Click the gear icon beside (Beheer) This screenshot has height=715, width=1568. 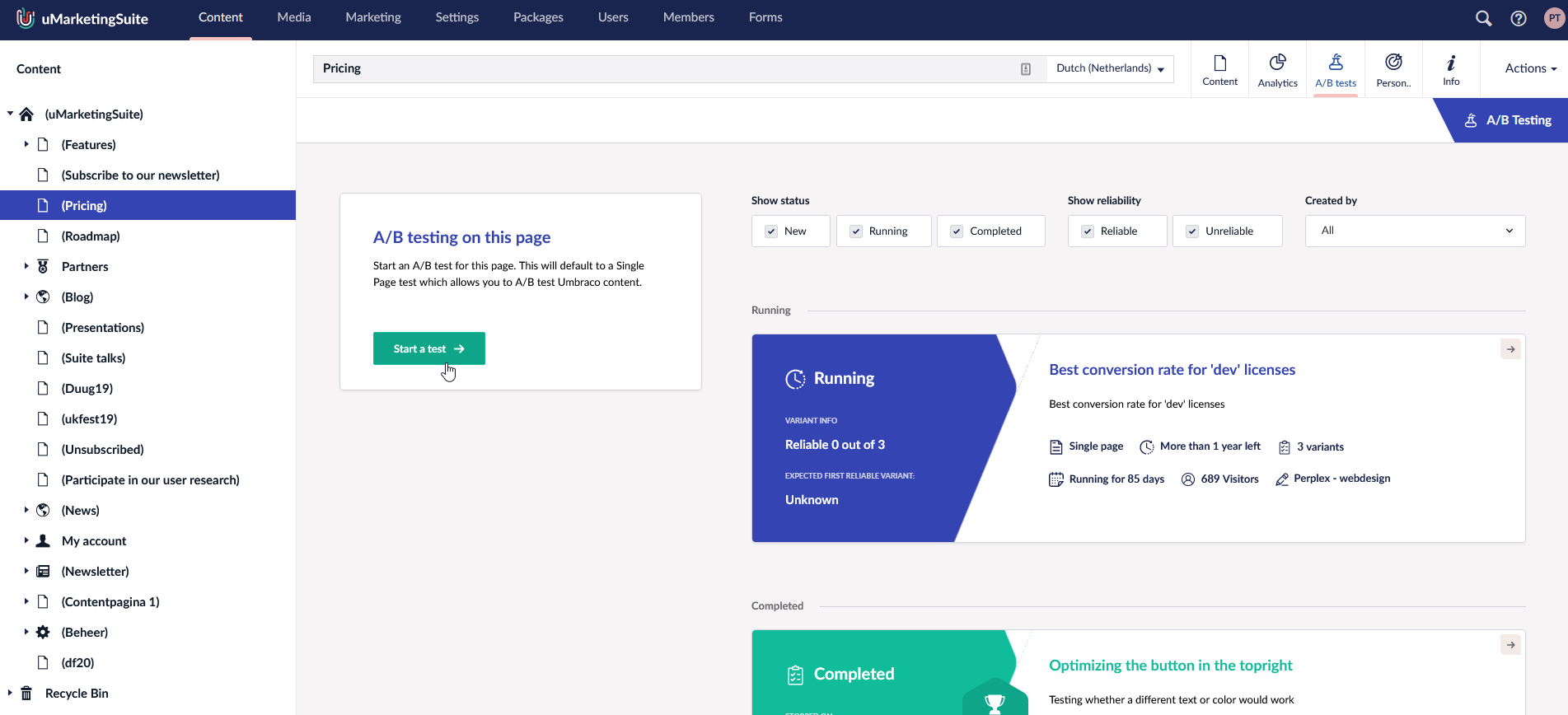click(43, 632)
